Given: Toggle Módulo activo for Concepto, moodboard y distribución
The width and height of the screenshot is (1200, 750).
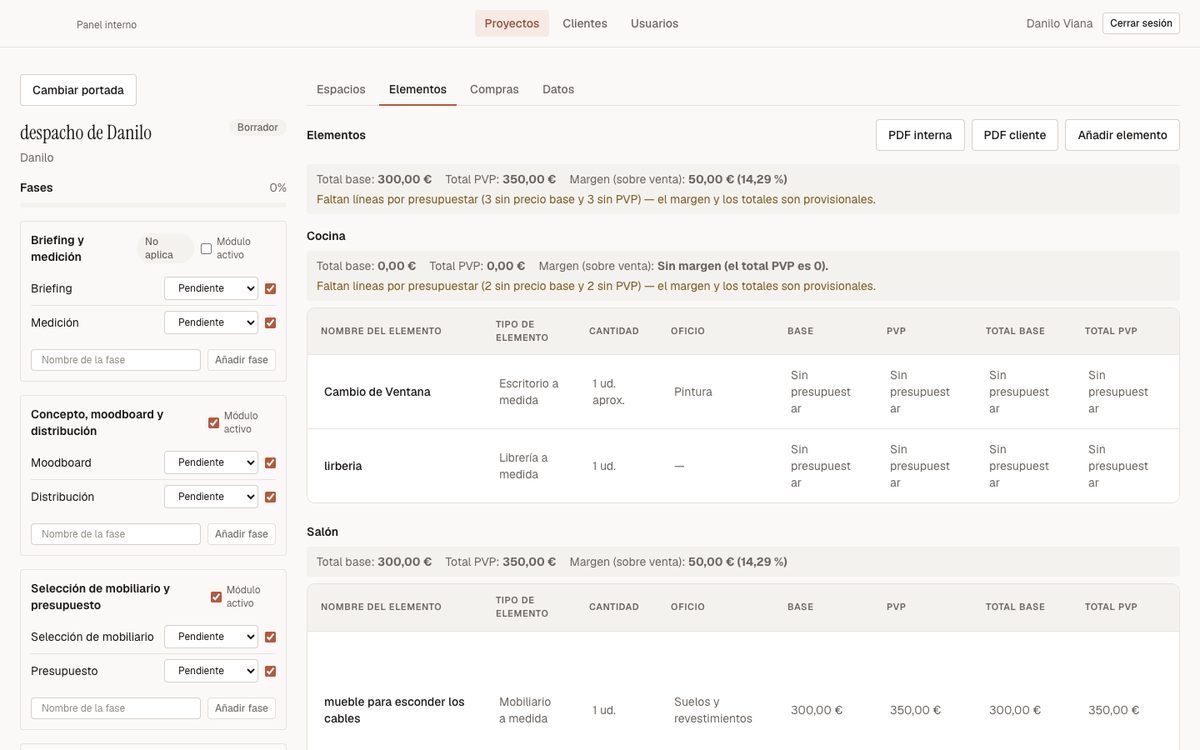Looking at the screenshot, I should [213, 422].
